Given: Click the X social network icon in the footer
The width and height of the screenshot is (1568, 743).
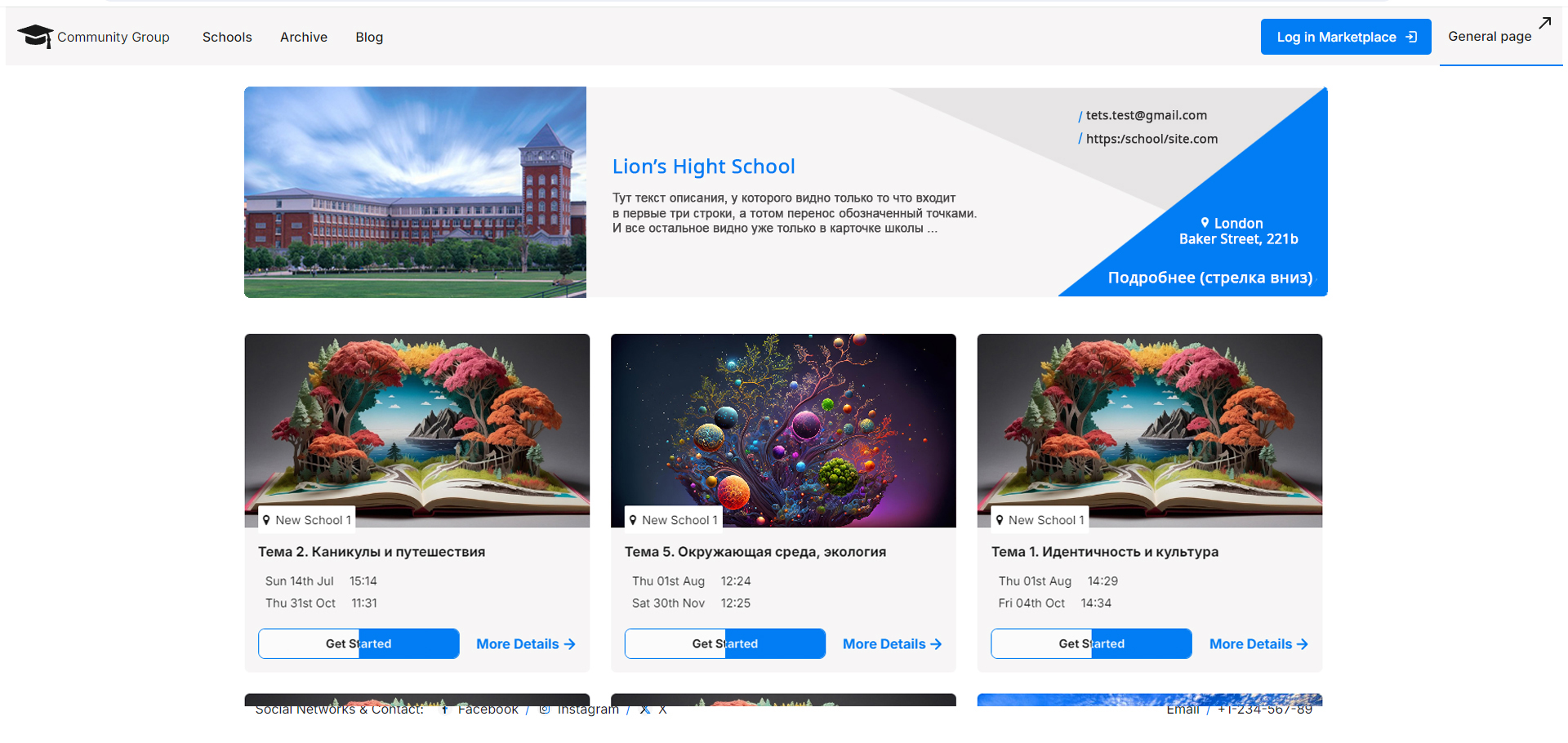Looking at the screenshot, I should point(645,710).
